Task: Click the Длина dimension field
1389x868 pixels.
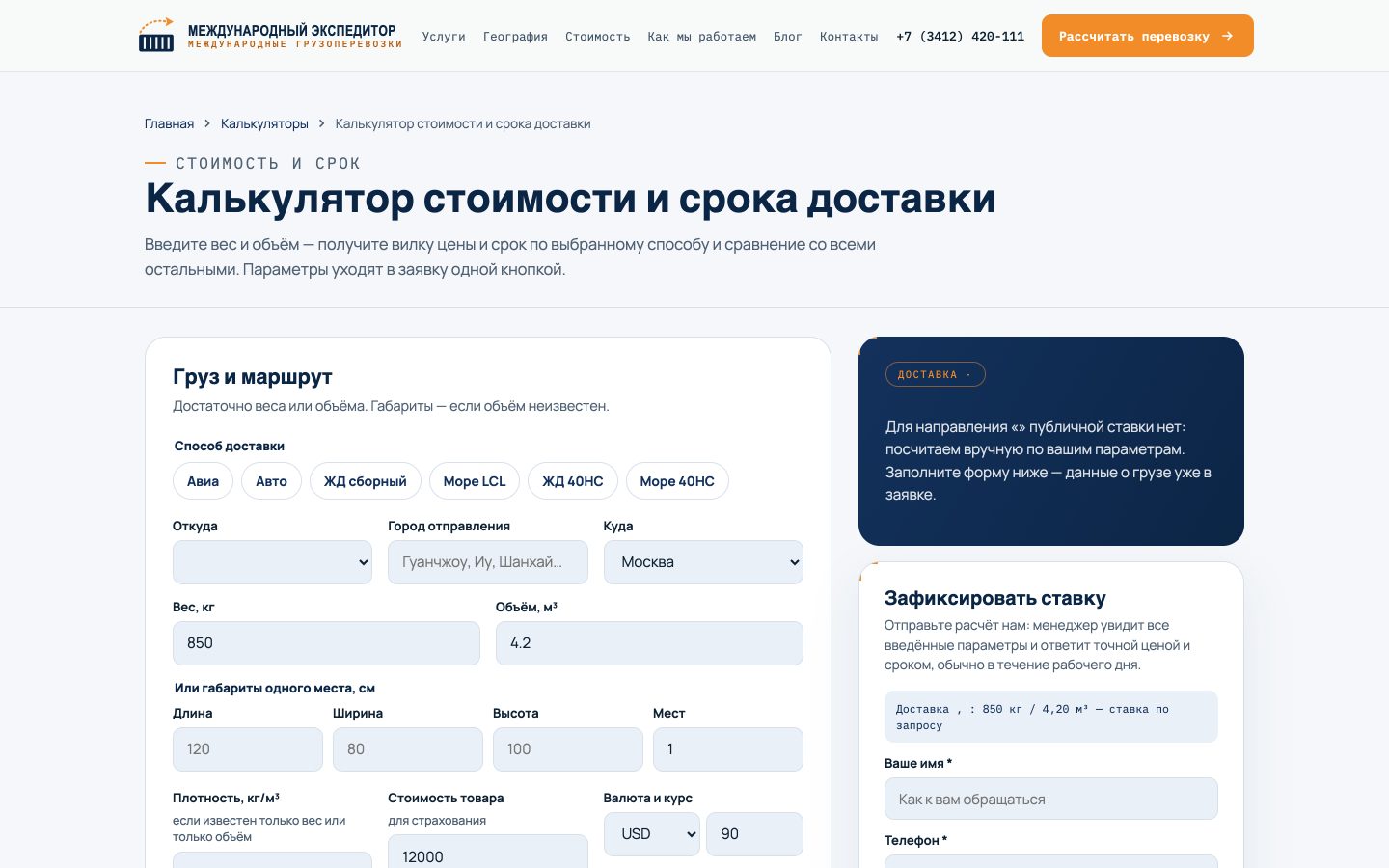Action: point(248,749)
